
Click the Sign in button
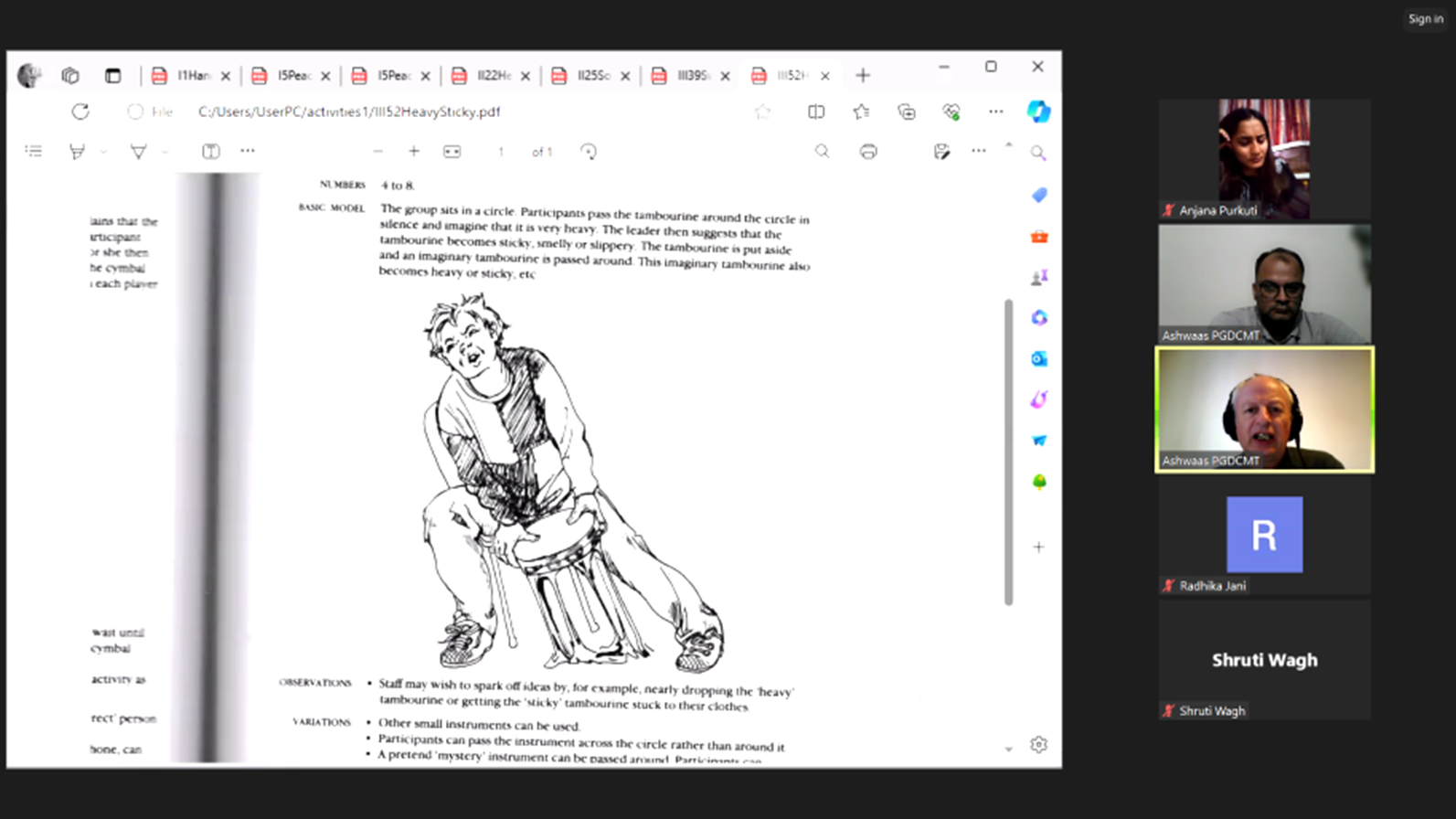tap(1425, 19)
